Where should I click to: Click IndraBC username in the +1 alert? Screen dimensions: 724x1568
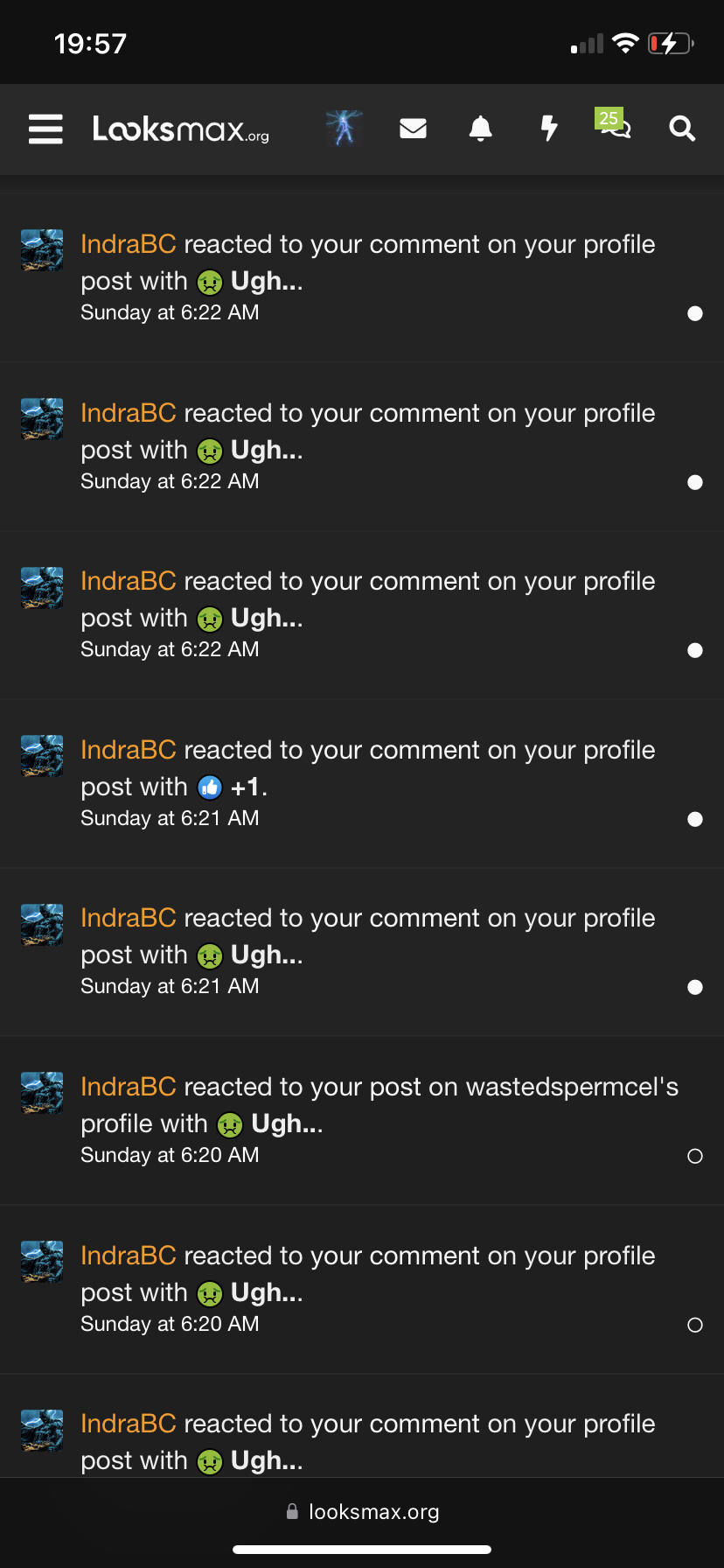[x=129, y=750]
